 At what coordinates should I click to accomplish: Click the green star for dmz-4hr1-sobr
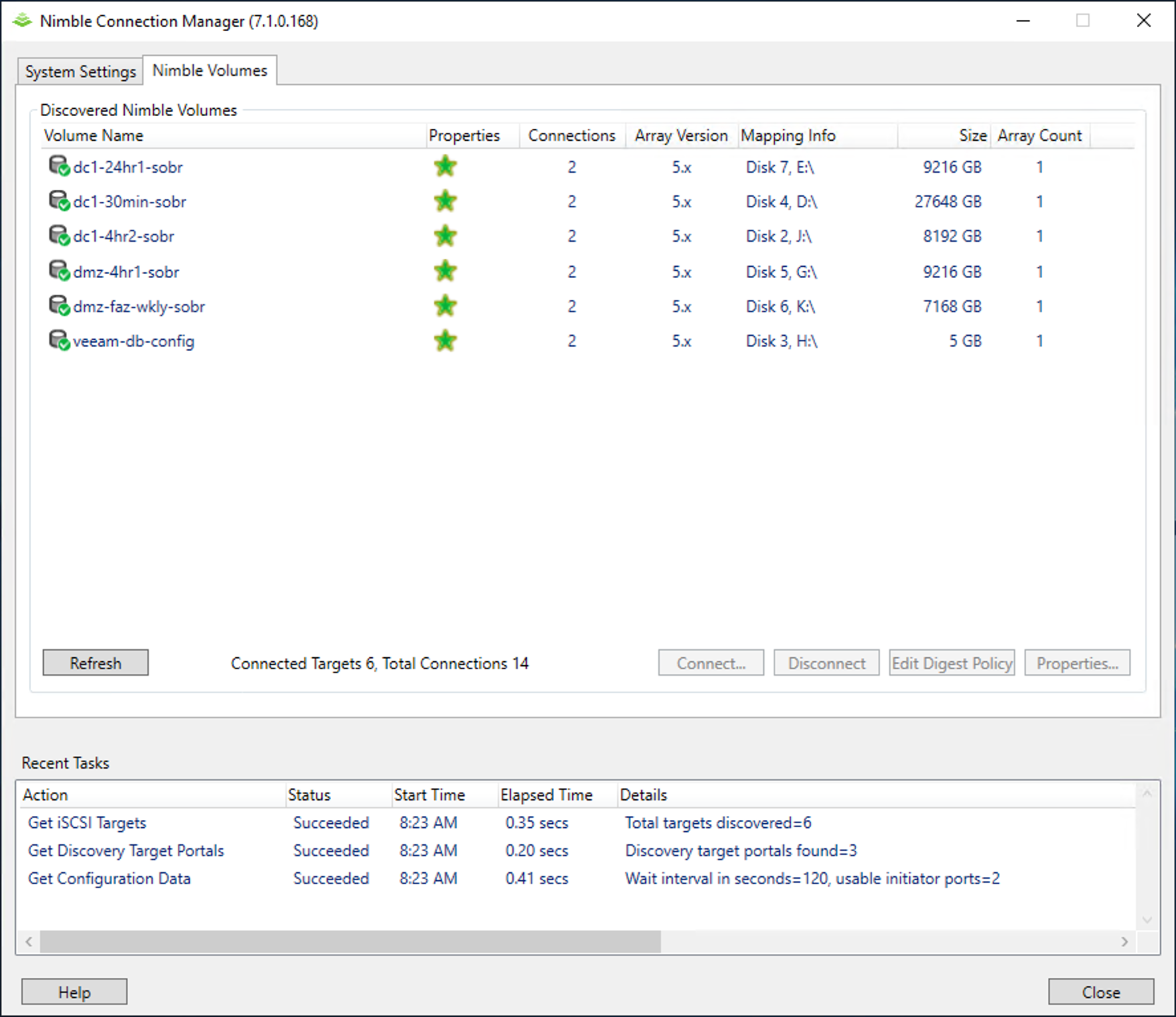(x=445, y=271)
